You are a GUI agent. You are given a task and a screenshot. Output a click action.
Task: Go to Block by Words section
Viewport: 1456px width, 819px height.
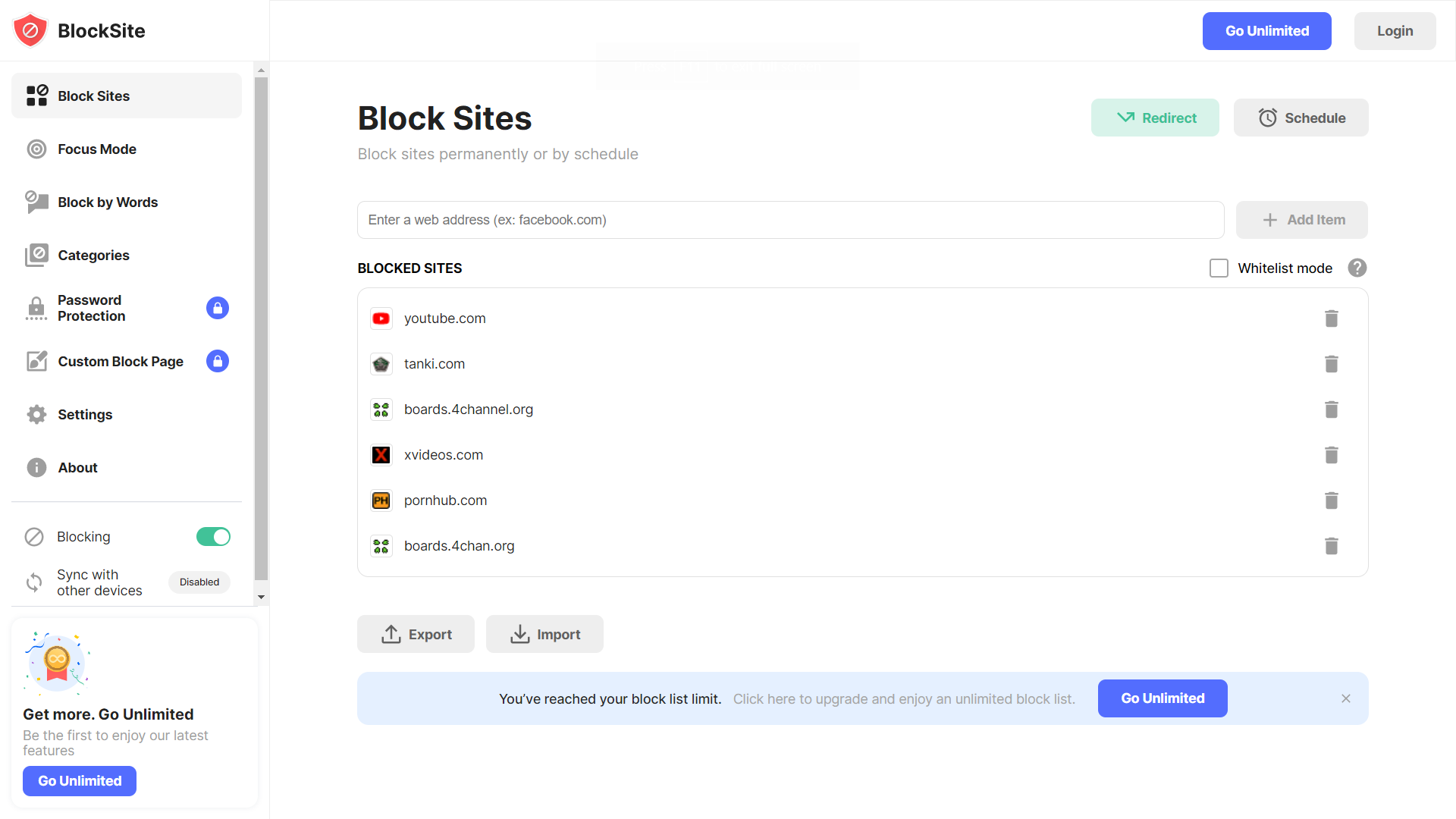tap(127, 202)
